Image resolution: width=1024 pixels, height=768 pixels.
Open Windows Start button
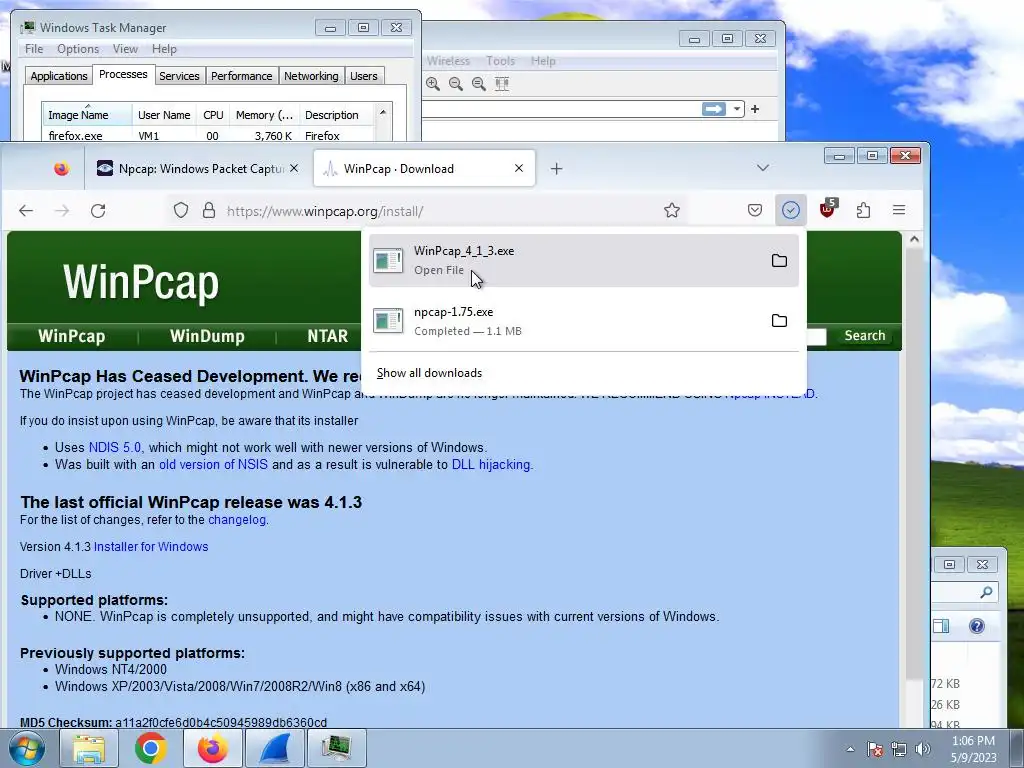click(x=27, y=748)
